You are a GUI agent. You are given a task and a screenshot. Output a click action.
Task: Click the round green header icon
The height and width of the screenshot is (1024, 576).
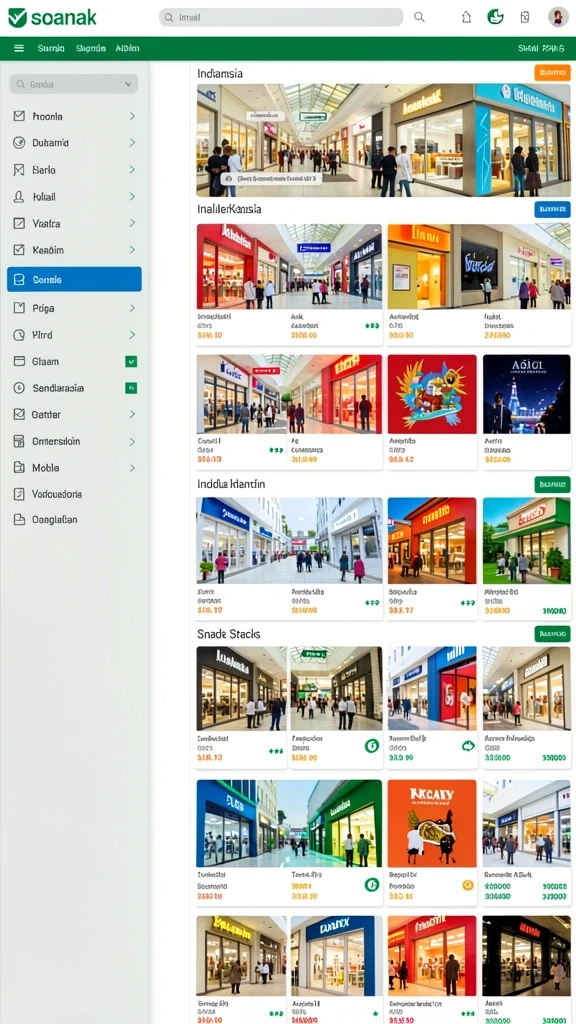tap(496, 17)
